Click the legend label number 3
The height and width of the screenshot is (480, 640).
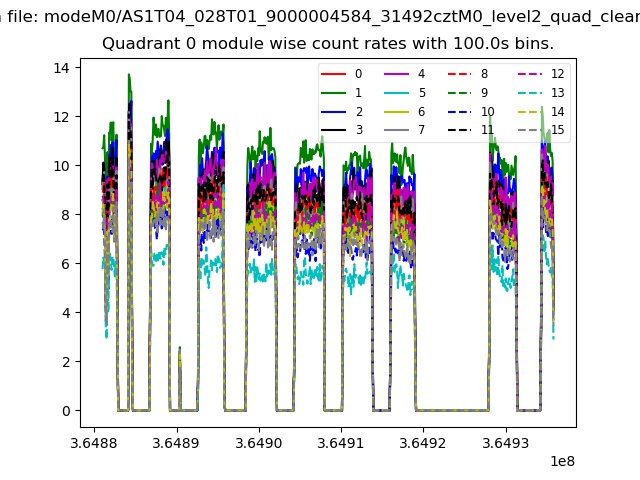tap(358, 131)
